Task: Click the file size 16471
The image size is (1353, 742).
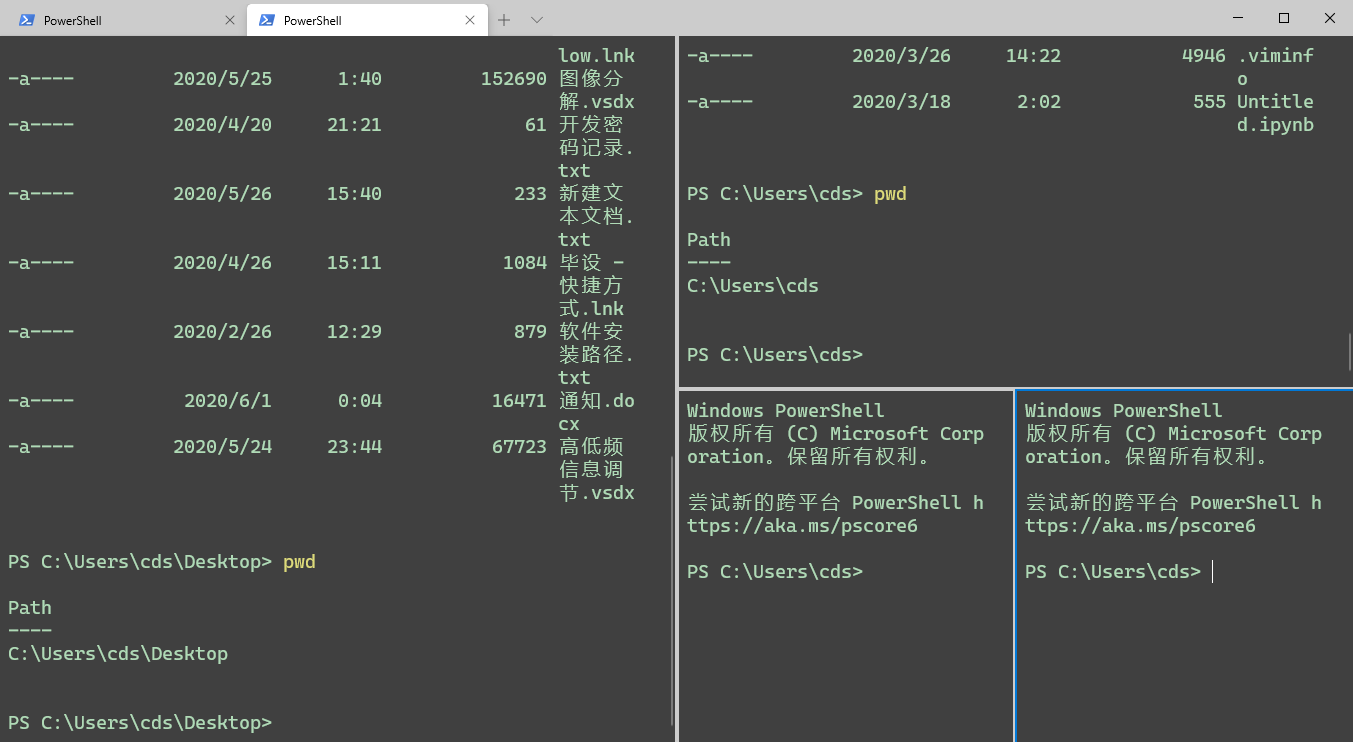Action: pos(519,401)
